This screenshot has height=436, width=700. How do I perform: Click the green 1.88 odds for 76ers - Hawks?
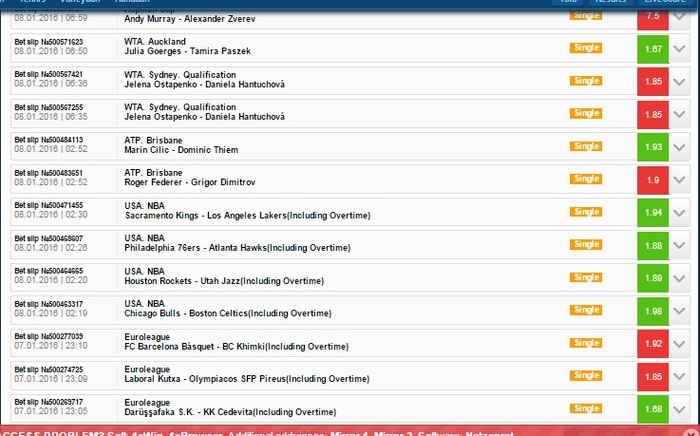click(653, 246)
